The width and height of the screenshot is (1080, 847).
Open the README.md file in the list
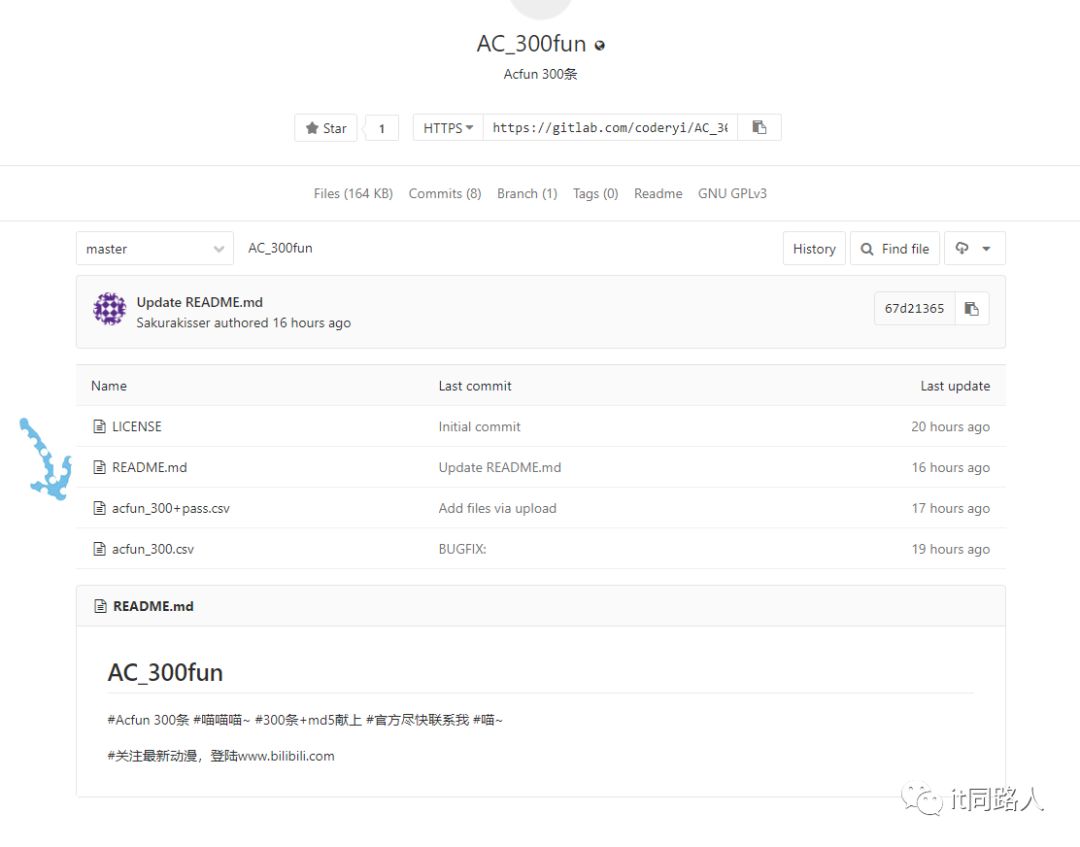pos(149,467)
